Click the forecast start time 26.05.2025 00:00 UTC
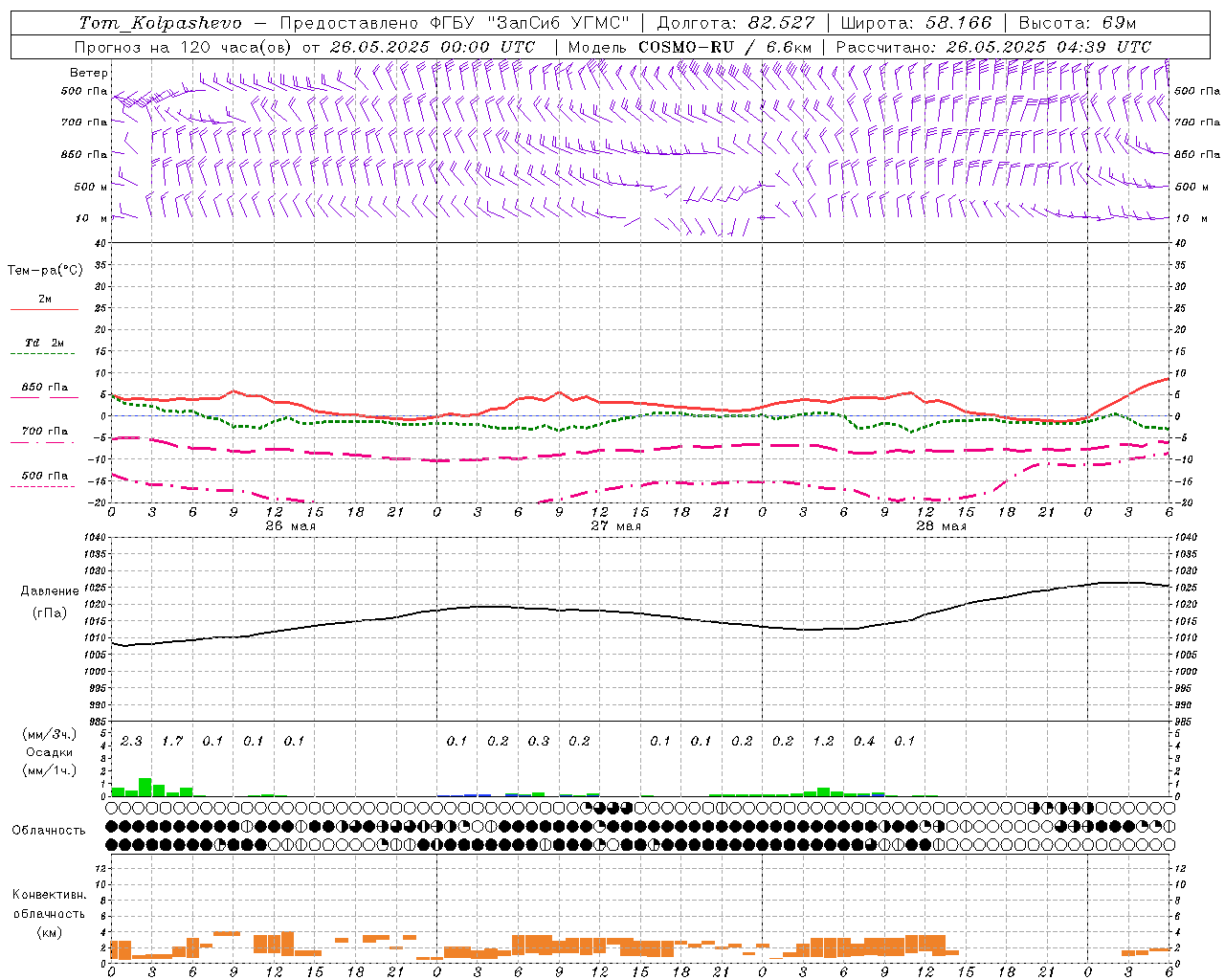The height and width of the screenshot is (980, 1225). (x=433, y=47)
